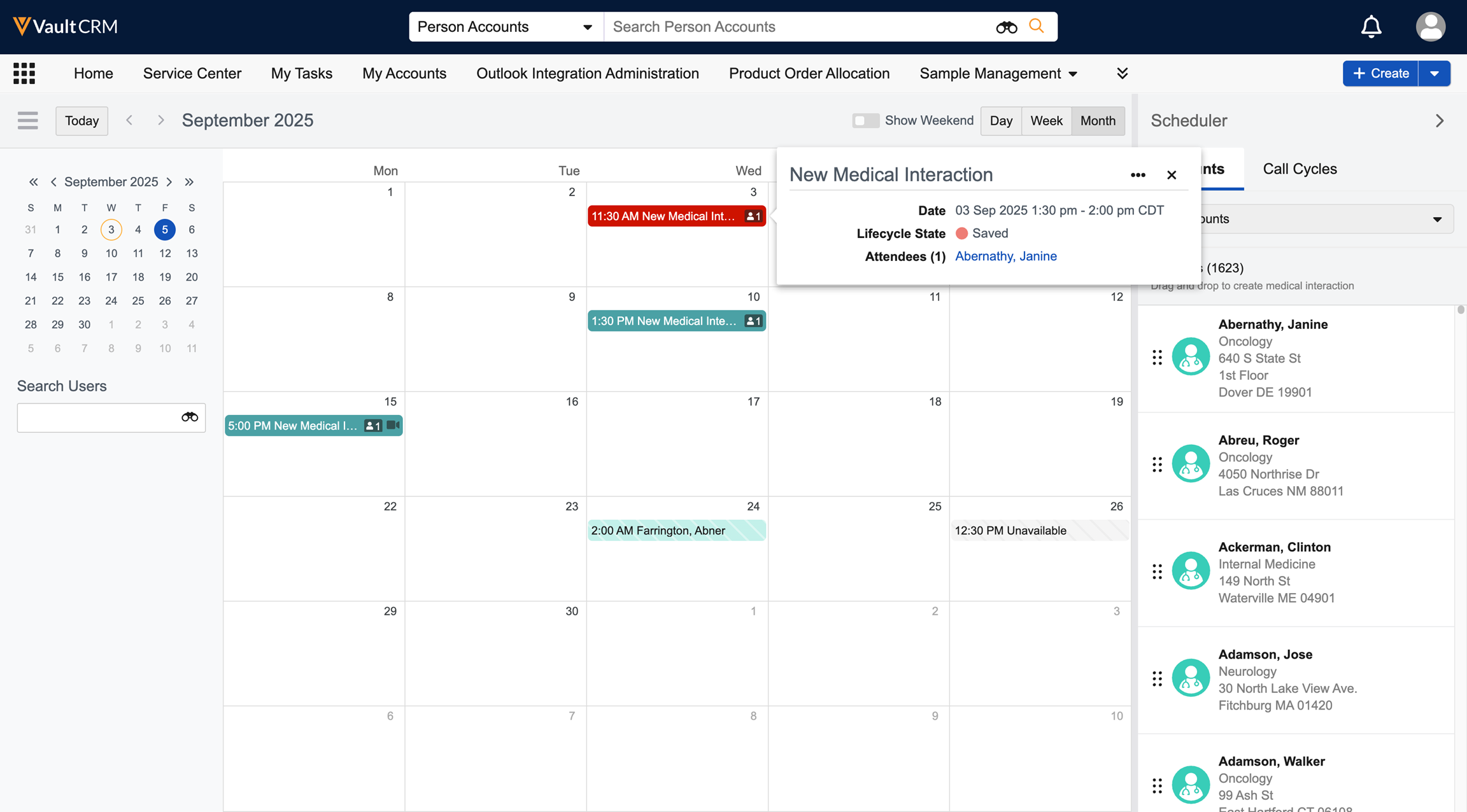This screenshot has height=812, width=1467.
Task: Grab drag handle beside Abreu, Roger
Action: tap(1157, 465)
